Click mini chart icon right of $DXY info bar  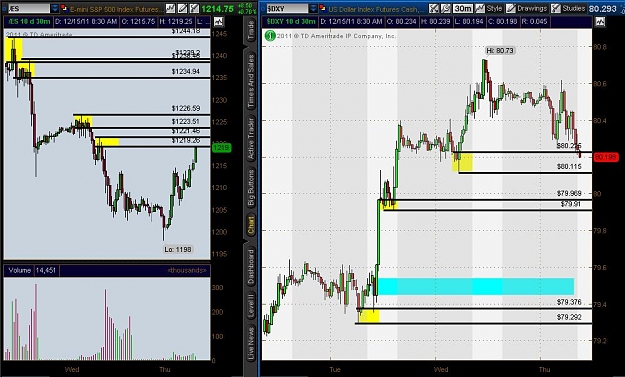pos(600,22)
